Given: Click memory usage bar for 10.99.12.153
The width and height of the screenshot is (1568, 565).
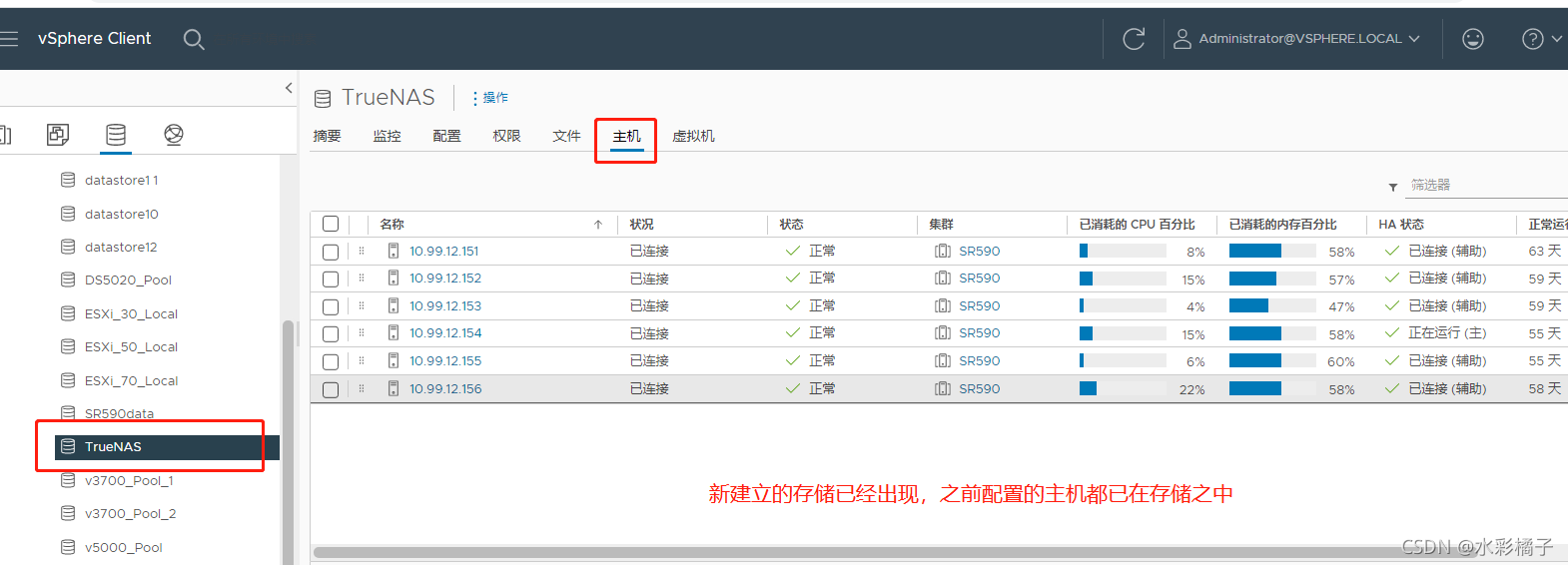Looking at the screenshot, I should coord(1272,305).
